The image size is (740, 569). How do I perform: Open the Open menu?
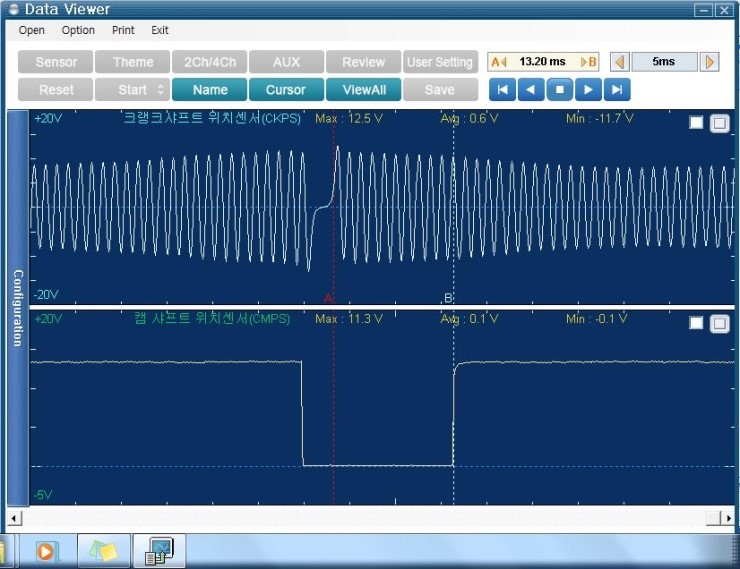click(32, 30)
